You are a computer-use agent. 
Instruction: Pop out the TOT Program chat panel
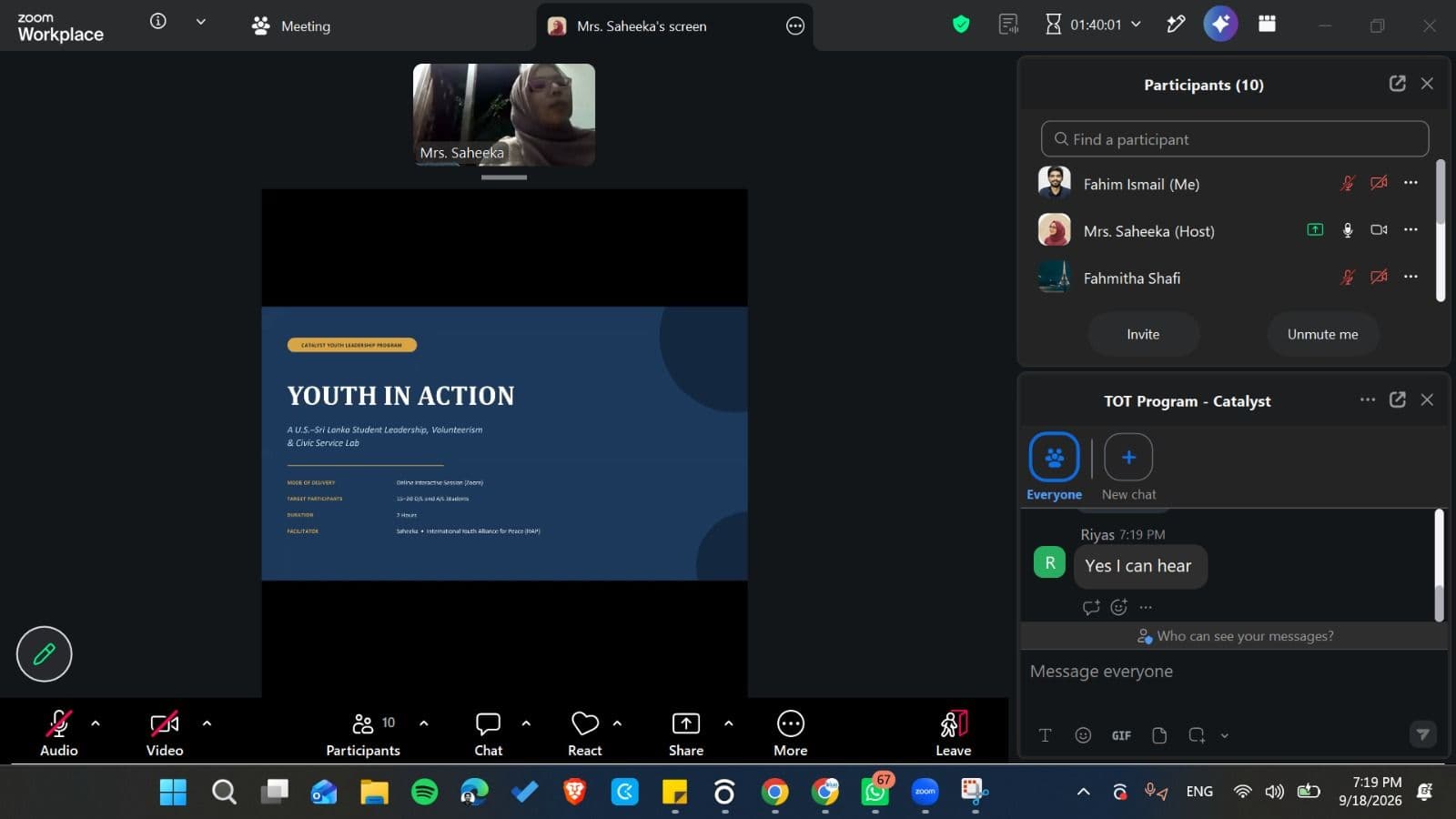pos(1398,399)
